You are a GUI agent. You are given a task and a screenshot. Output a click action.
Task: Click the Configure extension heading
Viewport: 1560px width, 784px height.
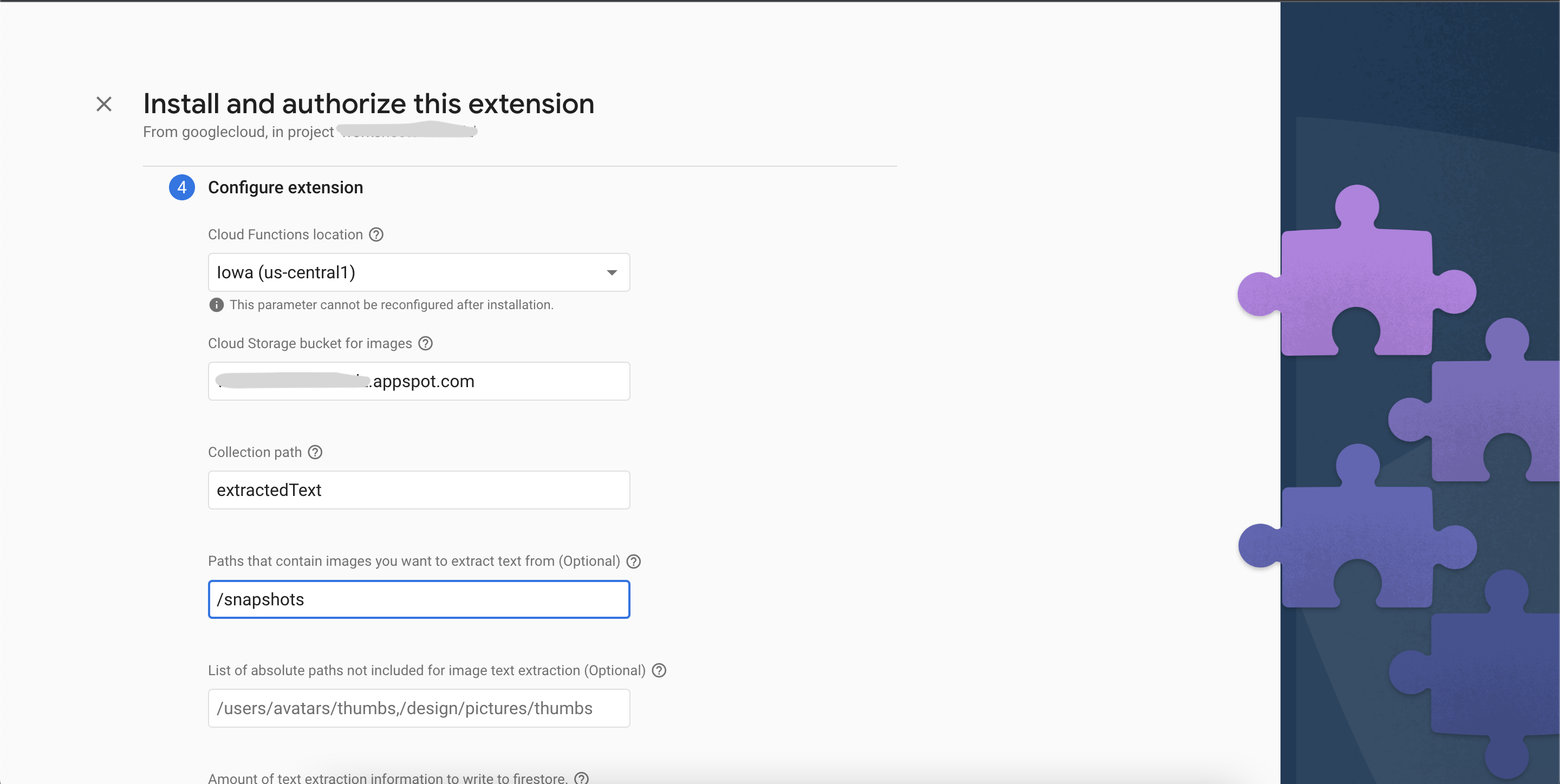(x=285, y=188)
